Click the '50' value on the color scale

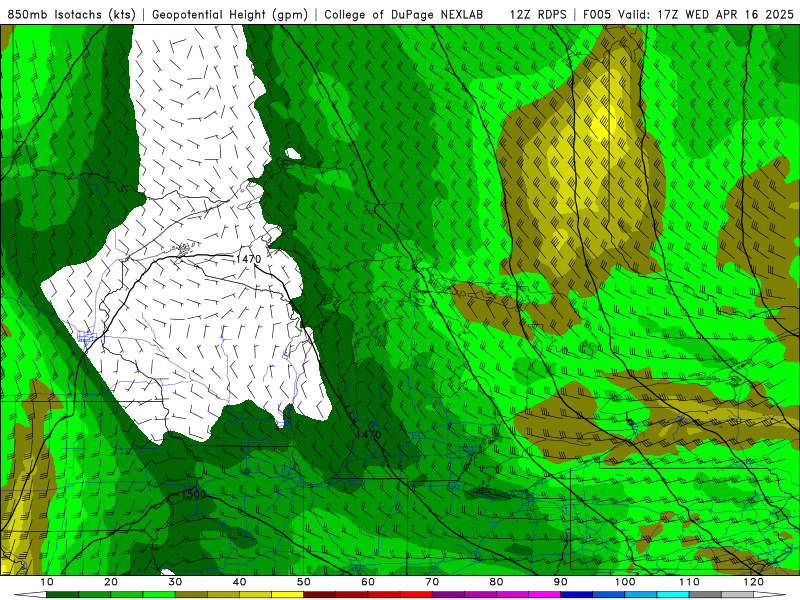[x=304, y=582]
